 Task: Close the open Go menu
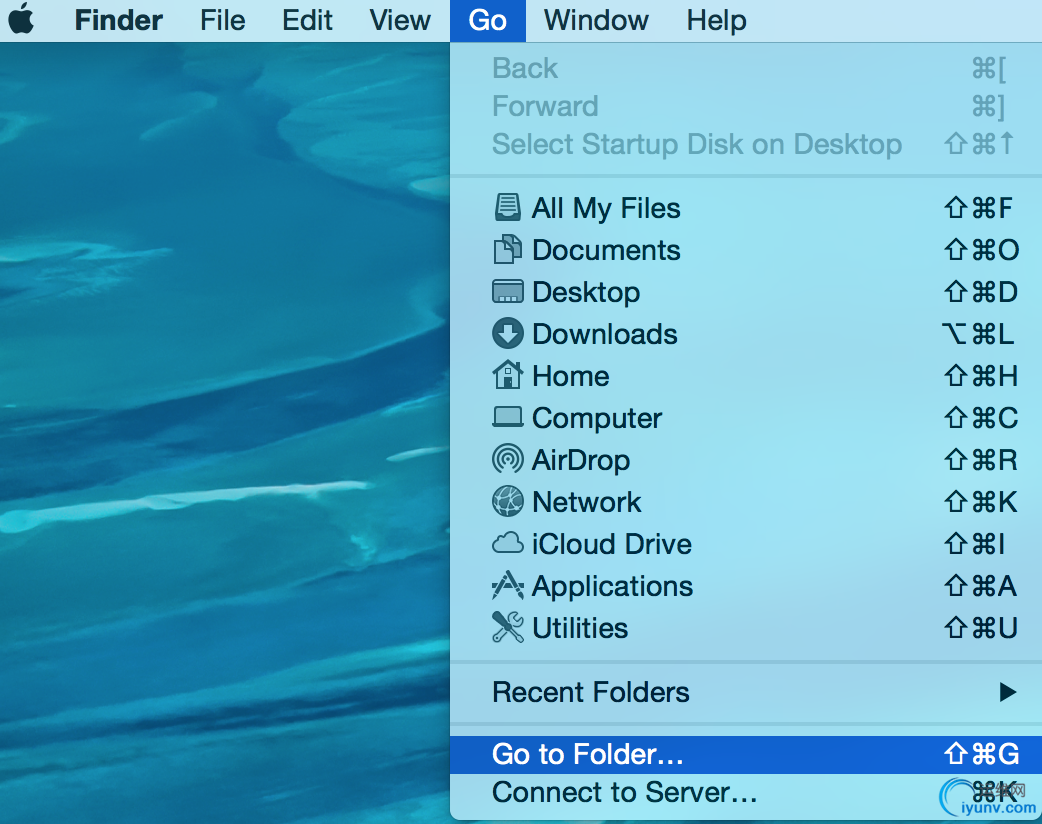tap(488, 21)
